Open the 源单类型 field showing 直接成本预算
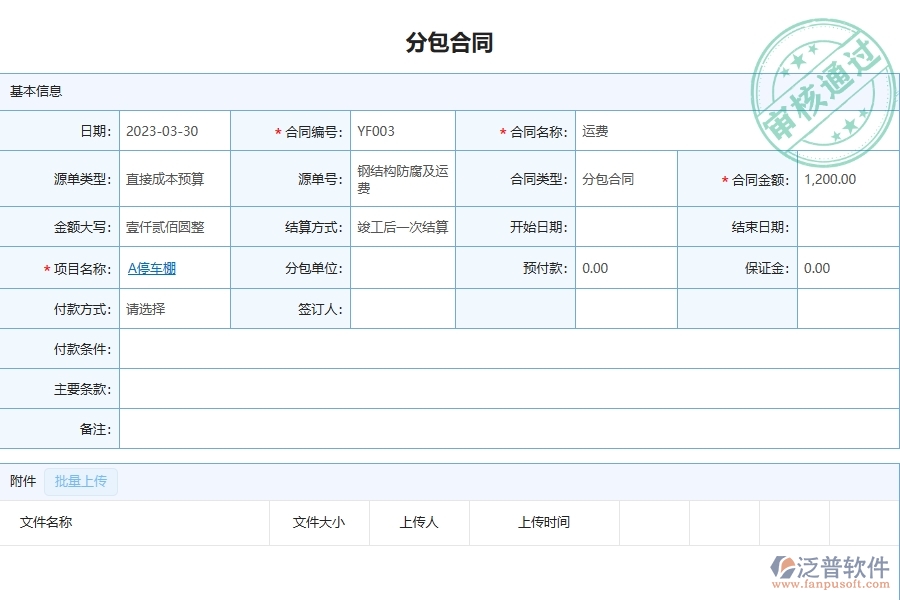Viewport: 900px width, 600px height. pos(172,179)
